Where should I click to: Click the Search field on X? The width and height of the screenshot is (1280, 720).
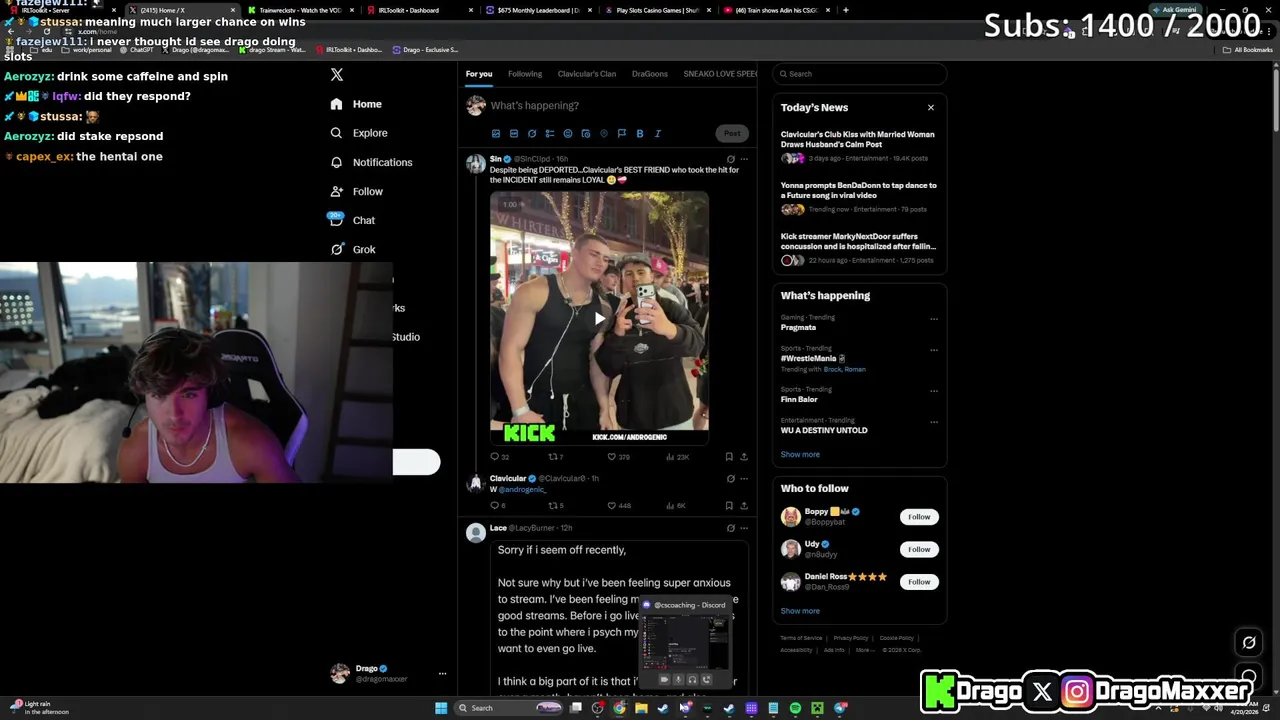point(859,74)
